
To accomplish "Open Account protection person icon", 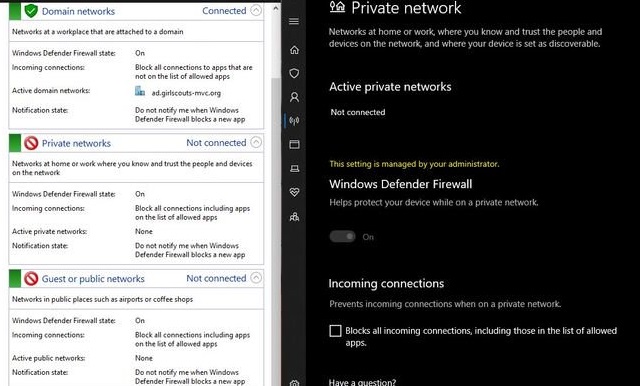I will pyautogui.click(x=294, y=97).
